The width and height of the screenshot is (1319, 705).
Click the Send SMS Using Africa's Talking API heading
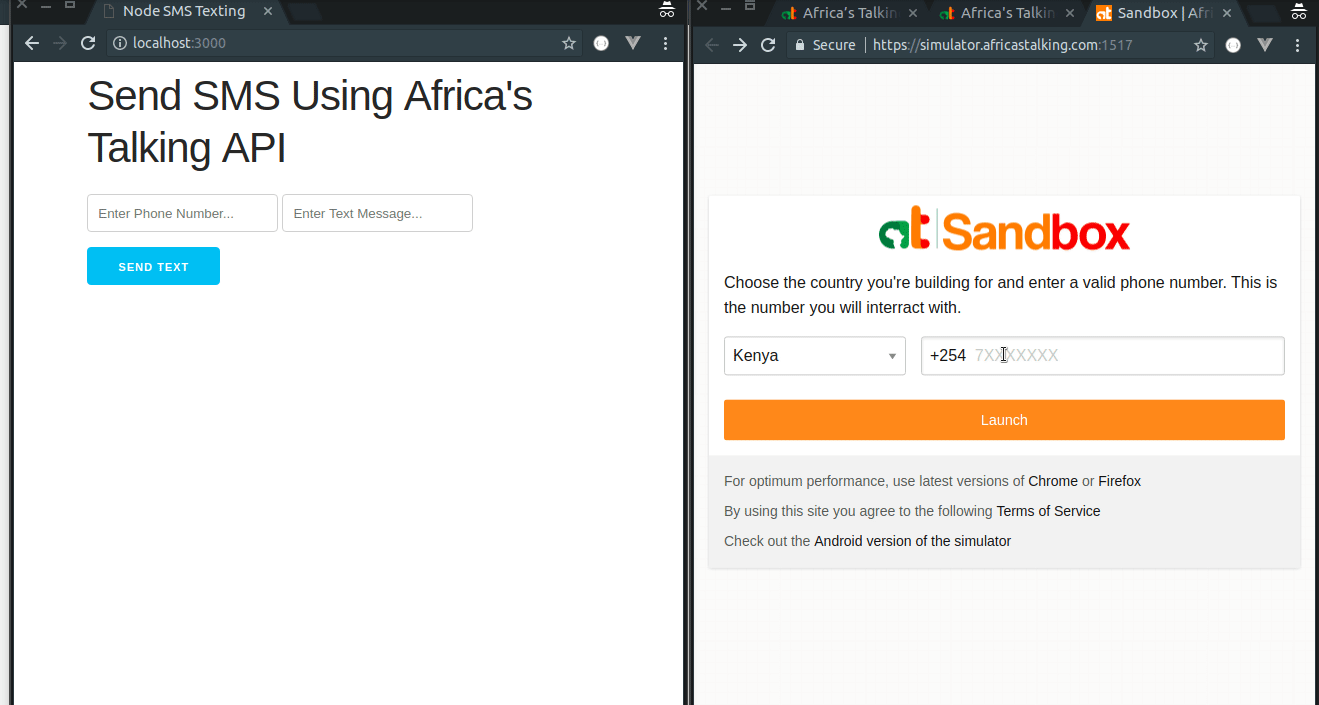310,122
